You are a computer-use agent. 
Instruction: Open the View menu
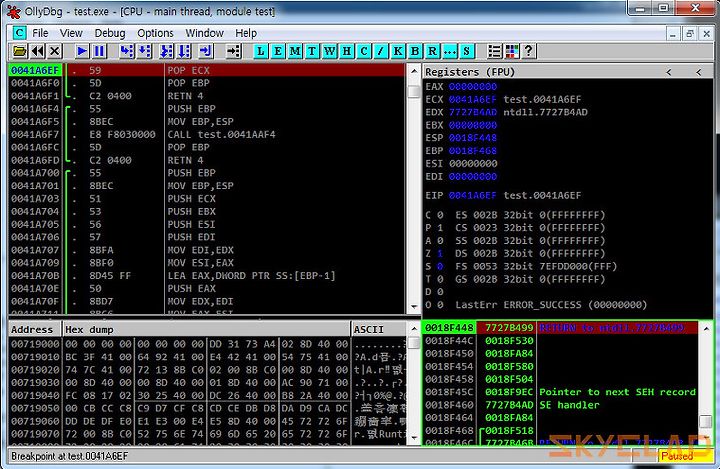tap(71, 33)
